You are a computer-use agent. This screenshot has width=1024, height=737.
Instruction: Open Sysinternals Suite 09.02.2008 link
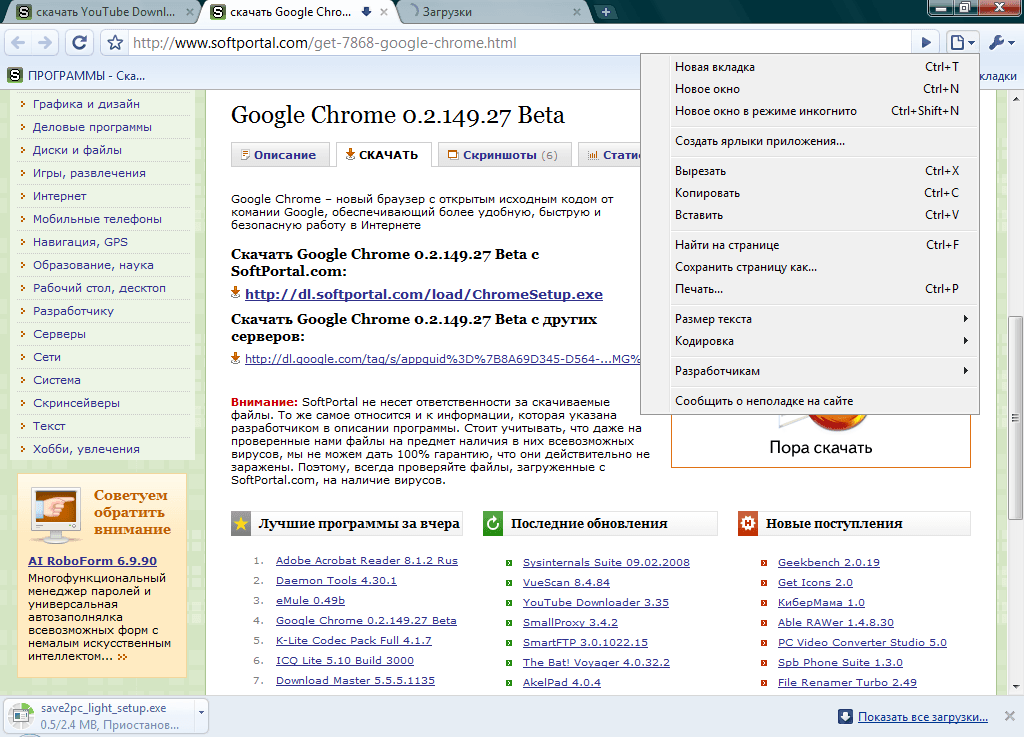(606, 563)
